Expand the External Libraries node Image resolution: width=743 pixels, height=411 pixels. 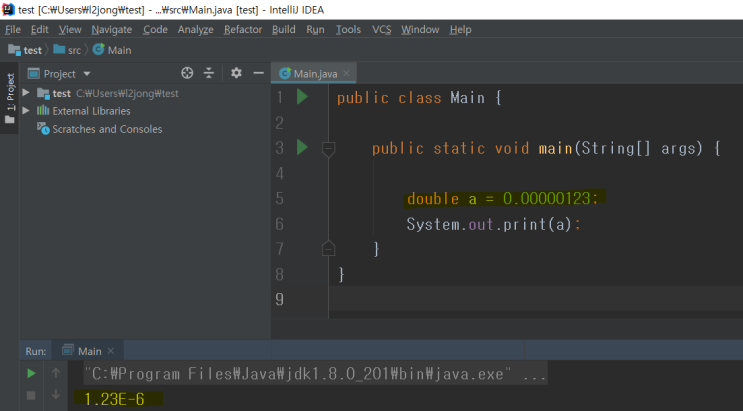pos(26,110)
